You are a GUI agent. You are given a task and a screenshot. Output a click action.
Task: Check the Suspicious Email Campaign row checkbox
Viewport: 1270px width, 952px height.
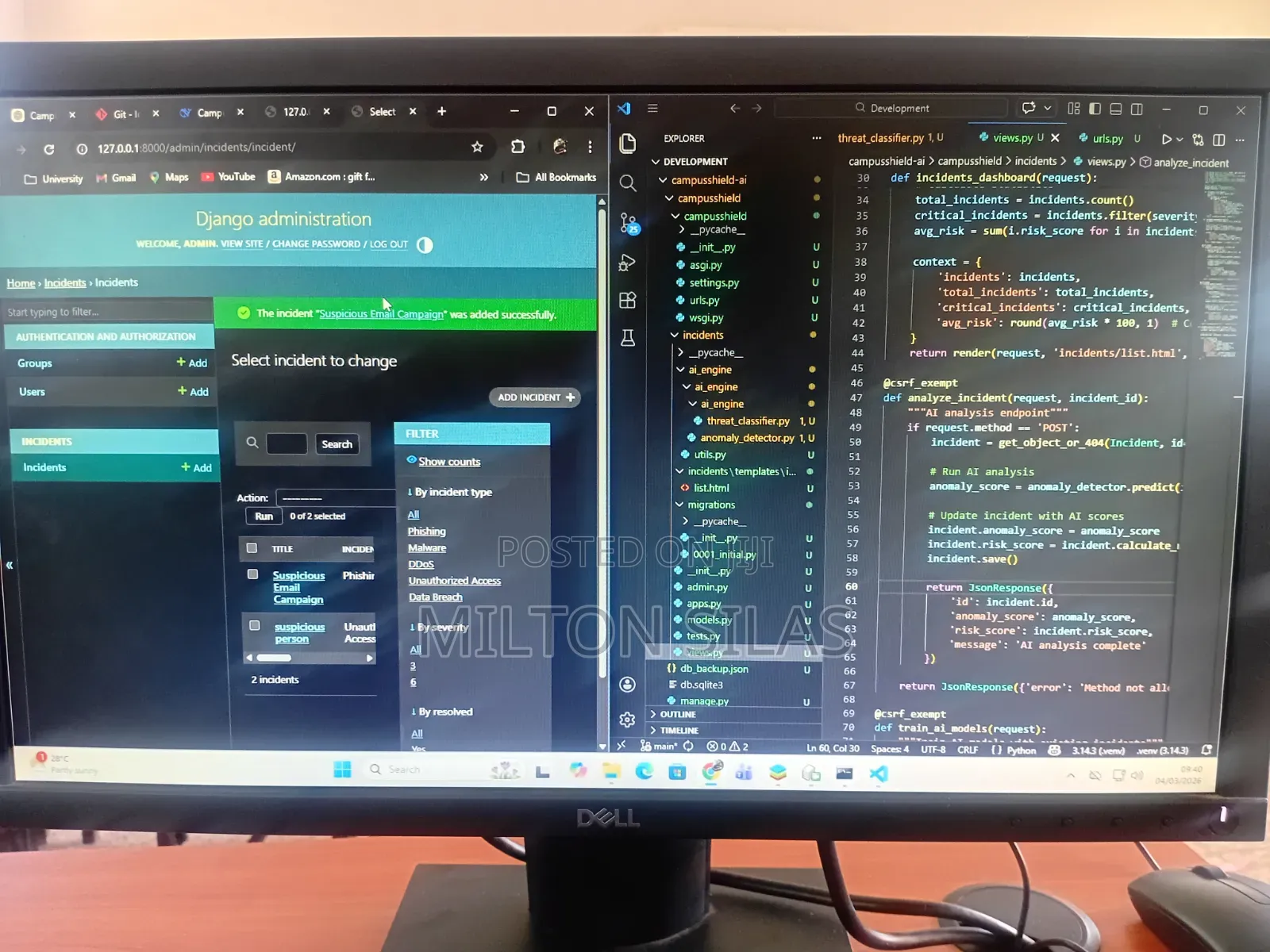click(252, 574)
